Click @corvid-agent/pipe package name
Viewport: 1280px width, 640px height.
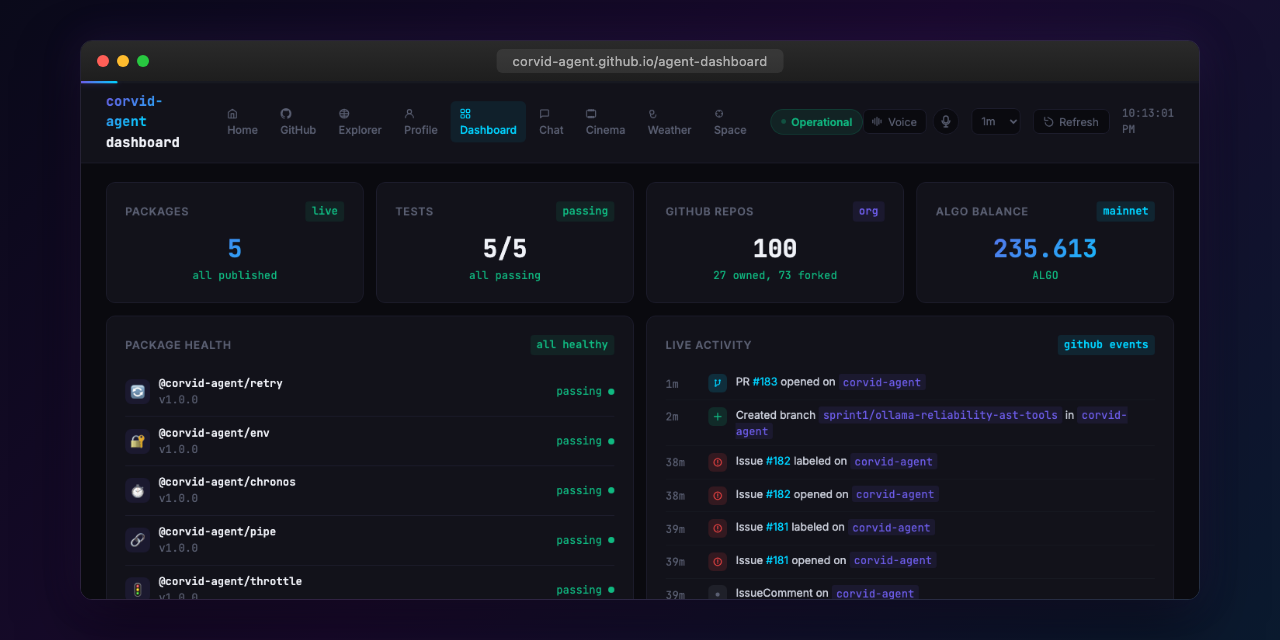click(217, 532)
